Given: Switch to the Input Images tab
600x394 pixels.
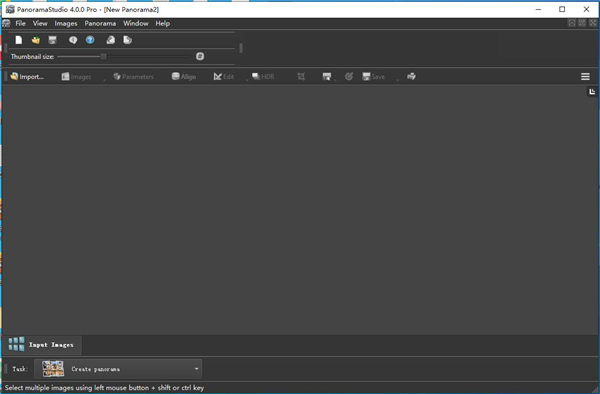Looking at the screenshot, I should (42, 345).
